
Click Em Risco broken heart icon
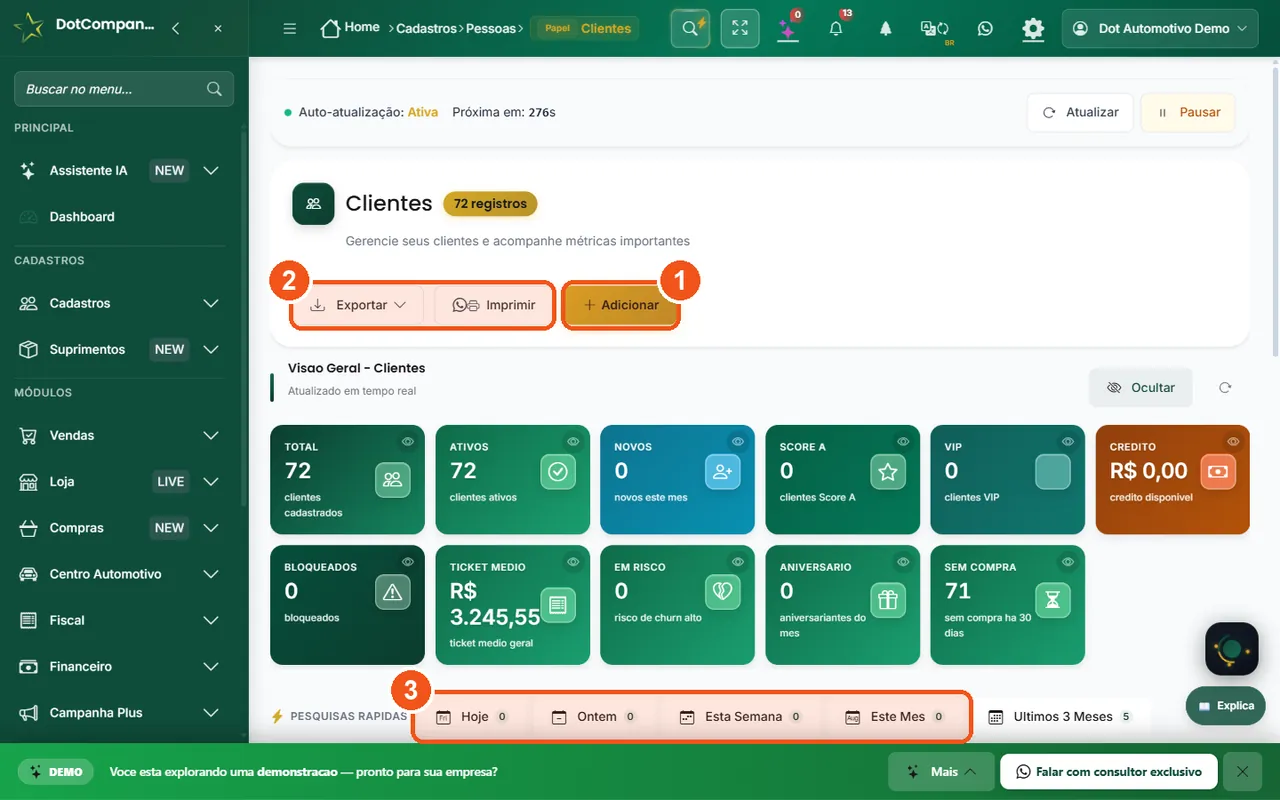723,592
